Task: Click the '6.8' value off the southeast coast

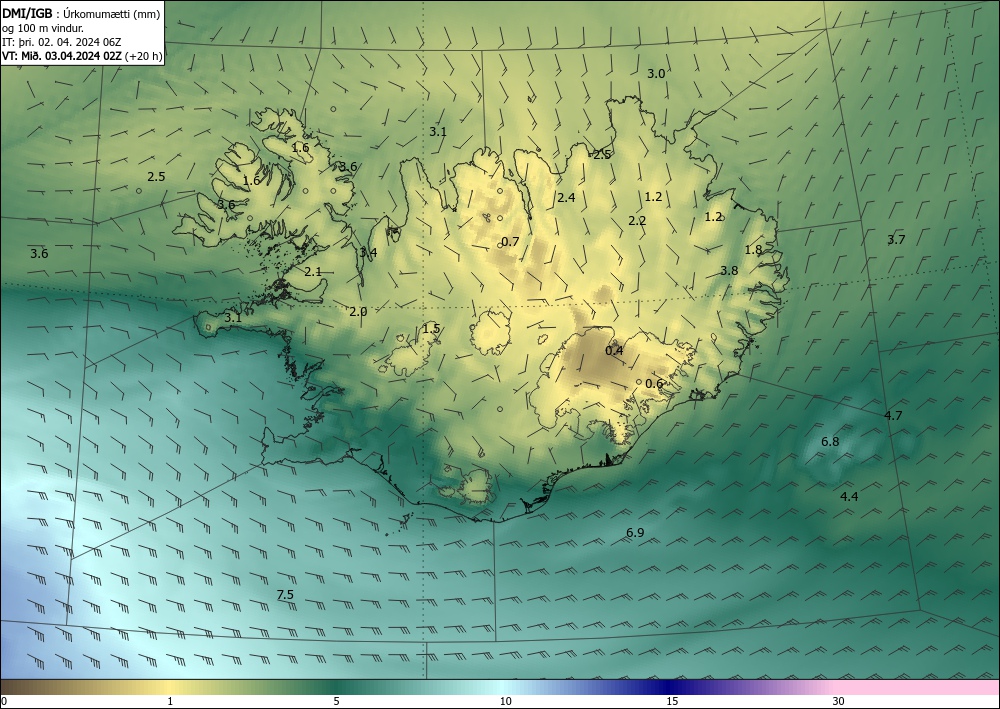Action: [830, 441]
